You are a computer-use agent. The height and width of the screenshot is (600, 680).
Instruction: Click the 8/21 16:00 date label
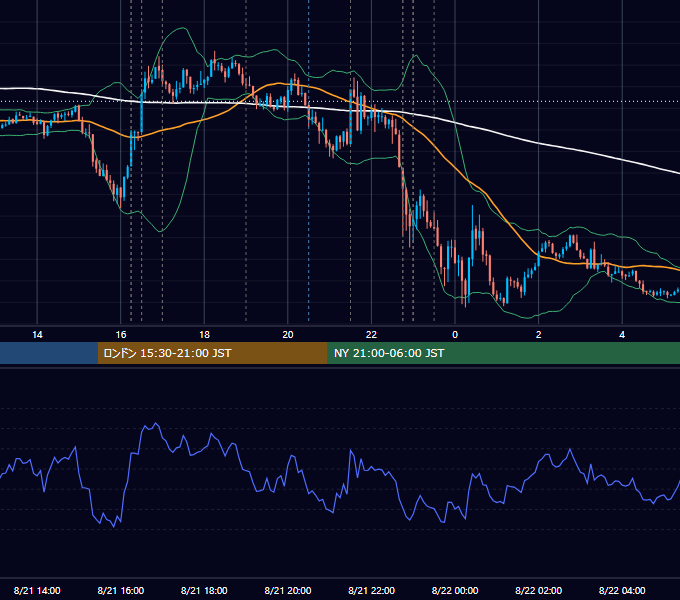[121, 590]
